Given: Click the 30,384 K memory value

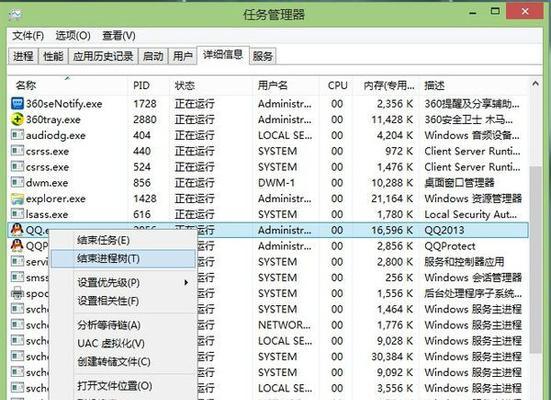Looking at the screenshot, I should 392,357.
